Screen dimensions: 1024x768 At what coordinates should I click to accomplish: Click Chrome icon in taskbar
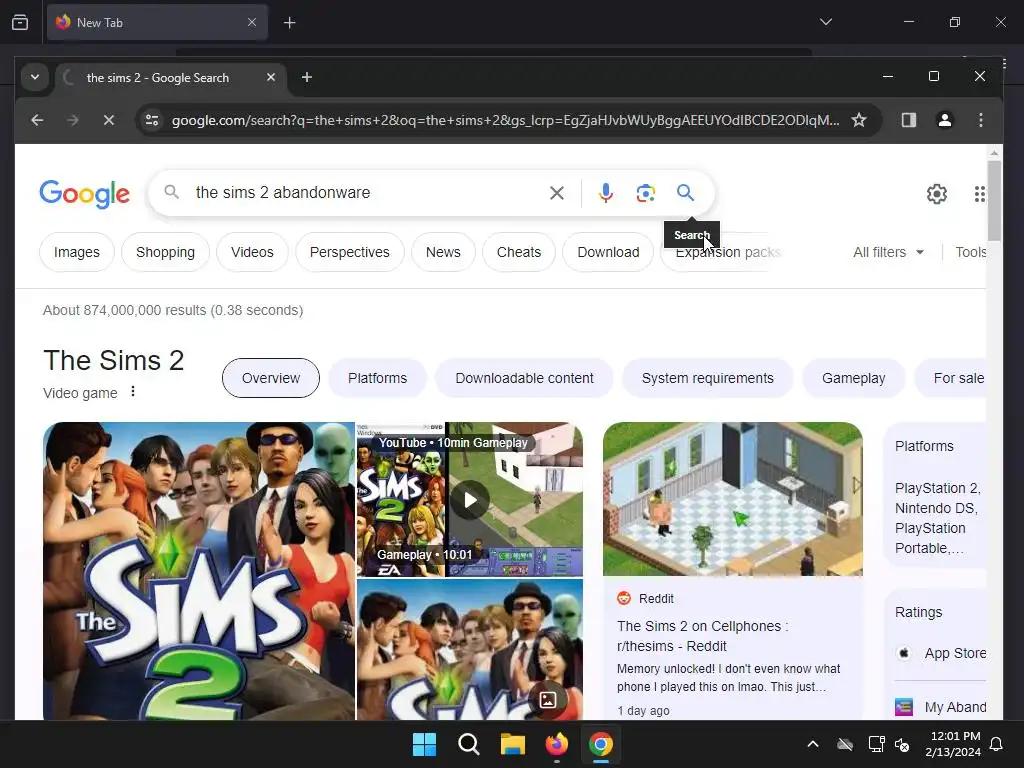coord(601,744)
